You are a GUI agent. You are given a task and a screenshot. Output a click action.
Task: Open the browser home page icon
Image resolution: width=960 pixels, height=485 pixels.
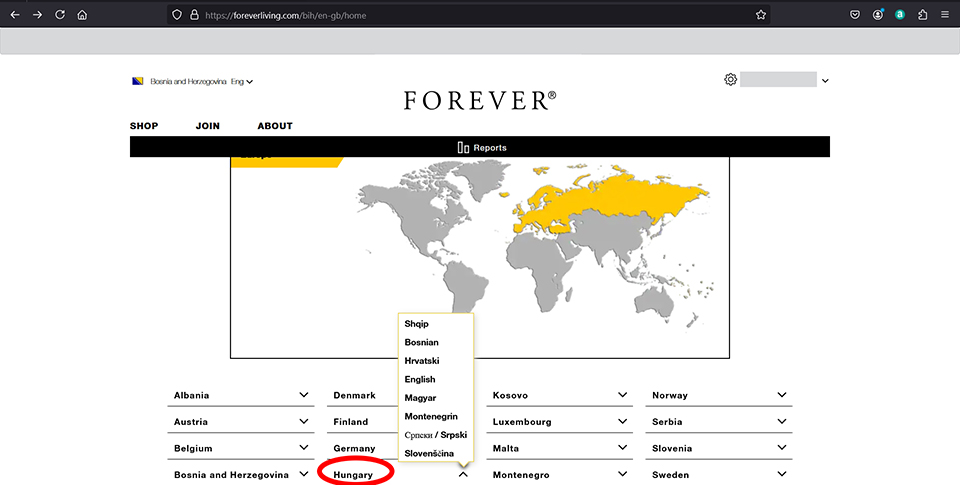[x=82, y=15]
